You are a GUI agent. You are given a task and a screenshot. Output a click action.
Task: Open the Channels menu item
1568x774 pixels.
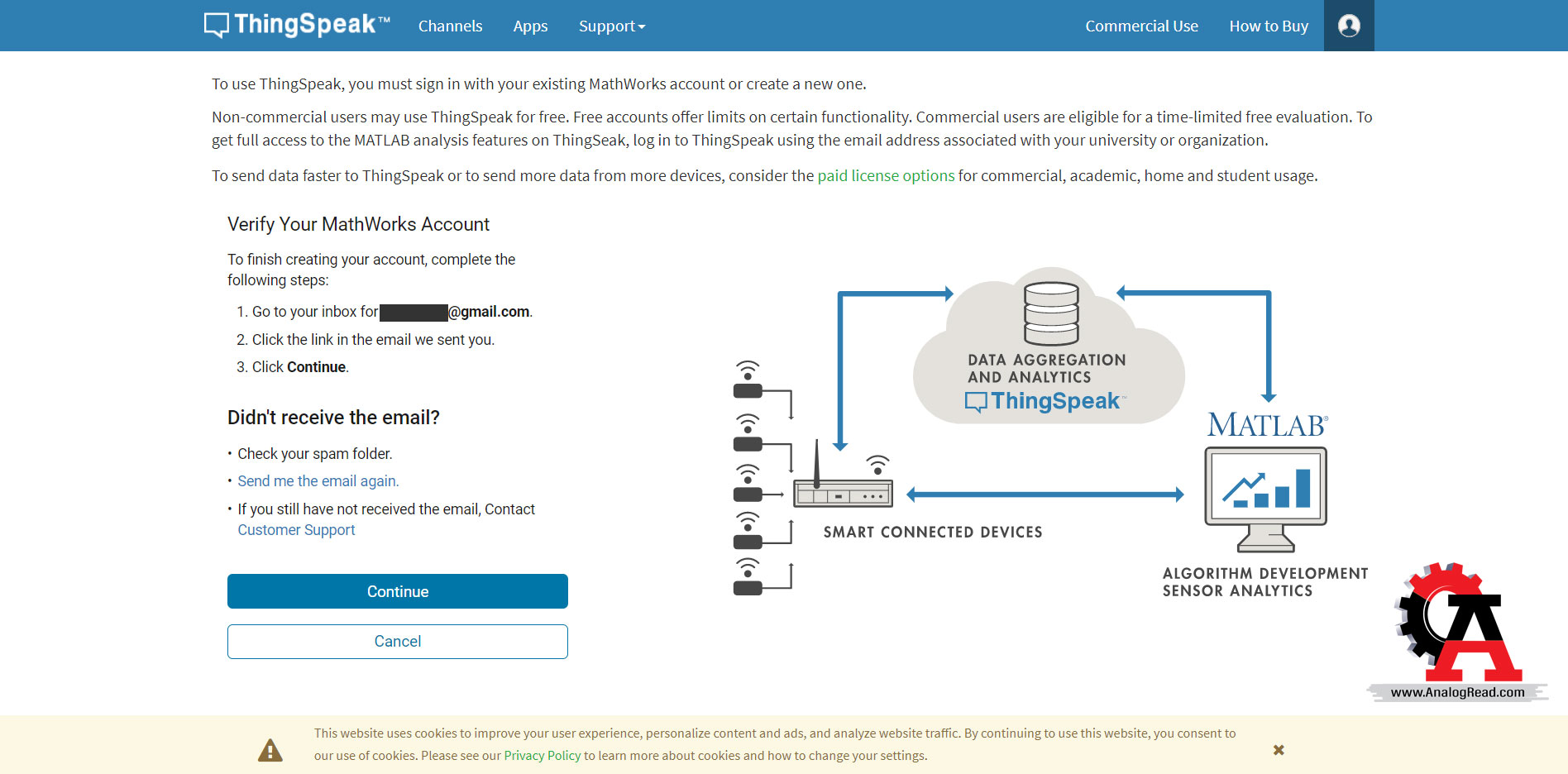coord(450,26)
